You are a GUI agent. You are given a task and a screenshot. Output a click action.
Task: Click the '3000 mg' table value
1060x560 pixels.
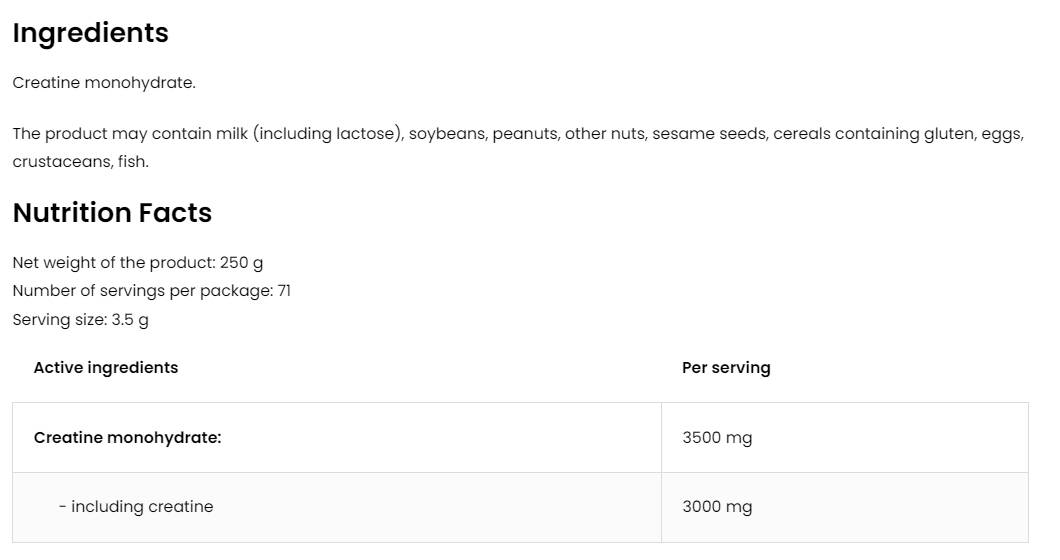tap(717, 507)
